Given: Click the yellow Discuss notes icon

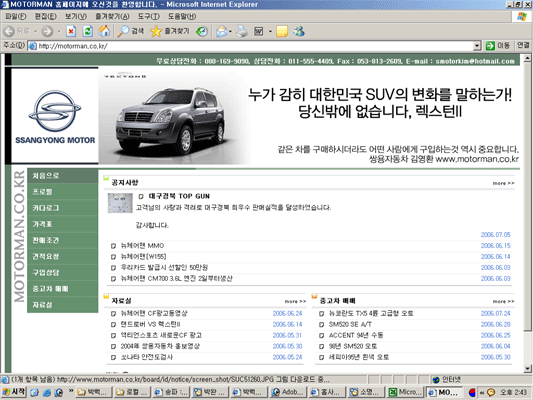Looking at the screenshot, I should [x=282, y=31].
